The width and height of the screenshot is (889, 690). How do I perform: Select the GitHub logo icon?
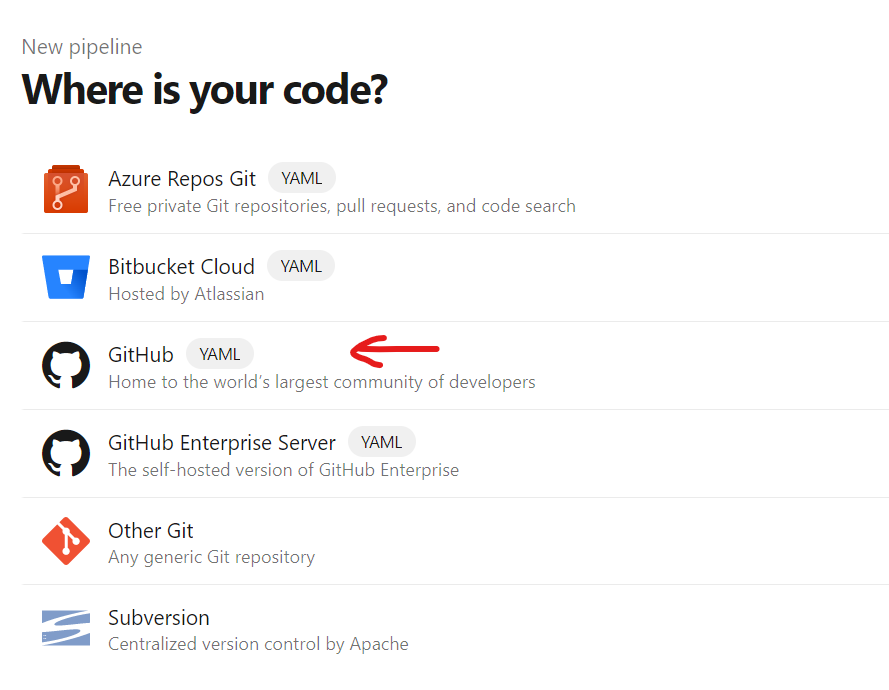[65, 366]
